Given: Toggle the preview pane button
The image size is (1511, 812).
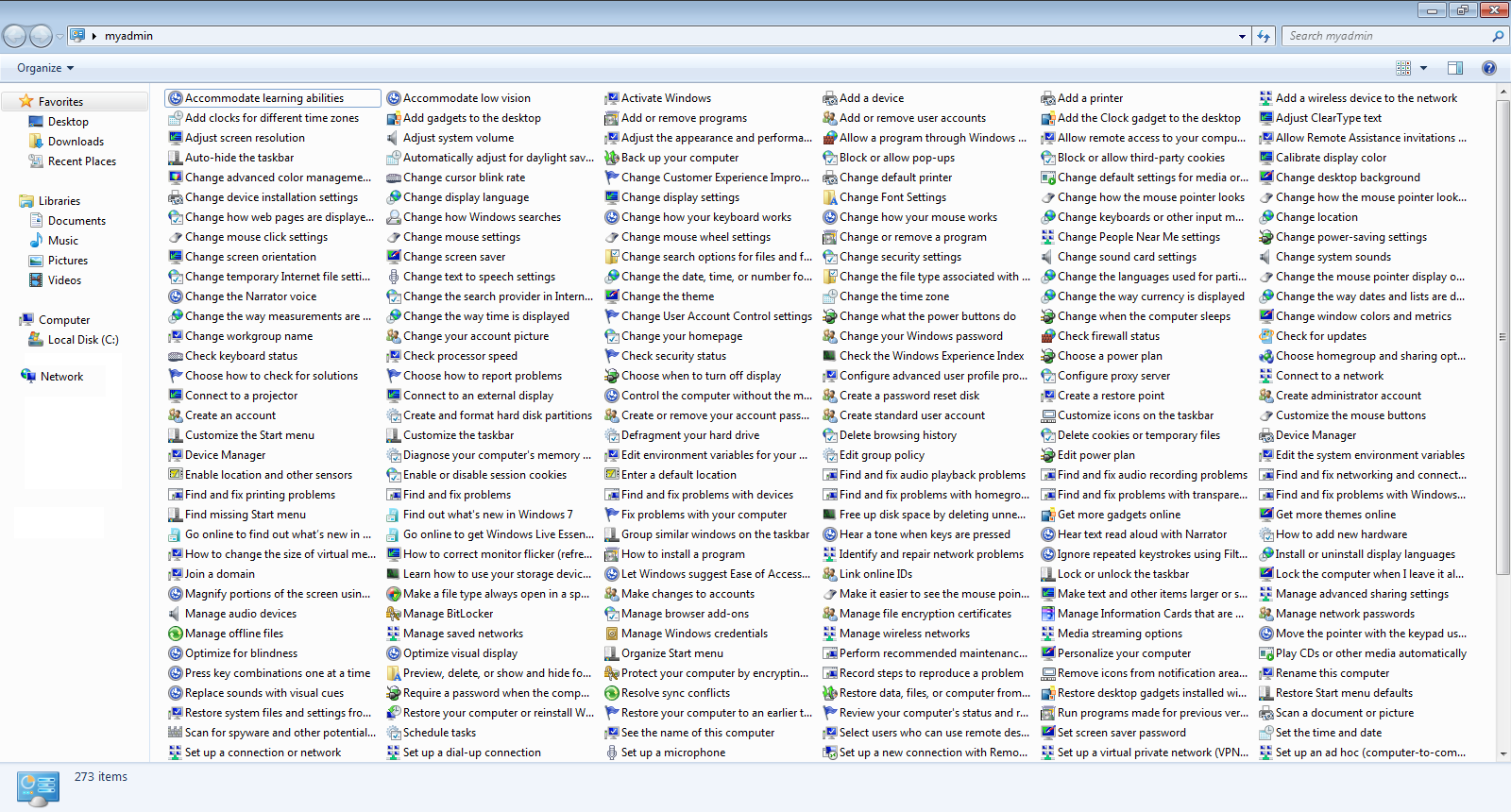Looking at the screenshot, I should click(x=1454, y=68).
